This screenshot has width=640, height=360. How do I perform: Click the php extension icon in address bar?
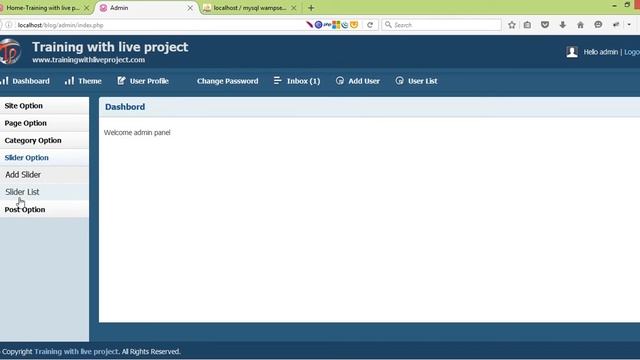(327, 25)
